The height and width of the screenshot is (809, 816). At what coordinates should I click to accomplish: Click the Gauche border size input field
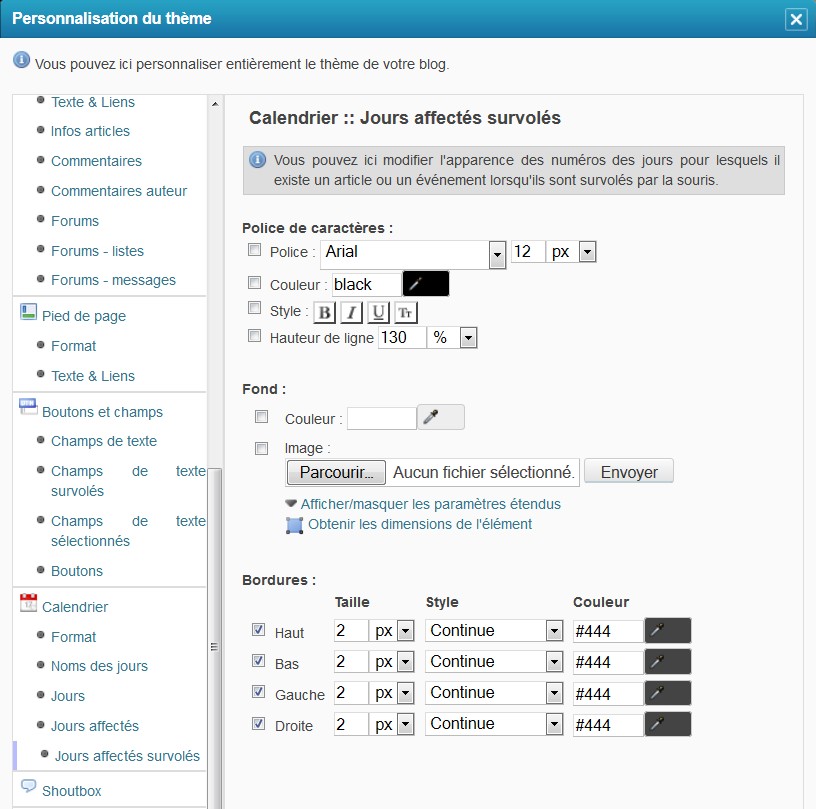pos(351,693)
